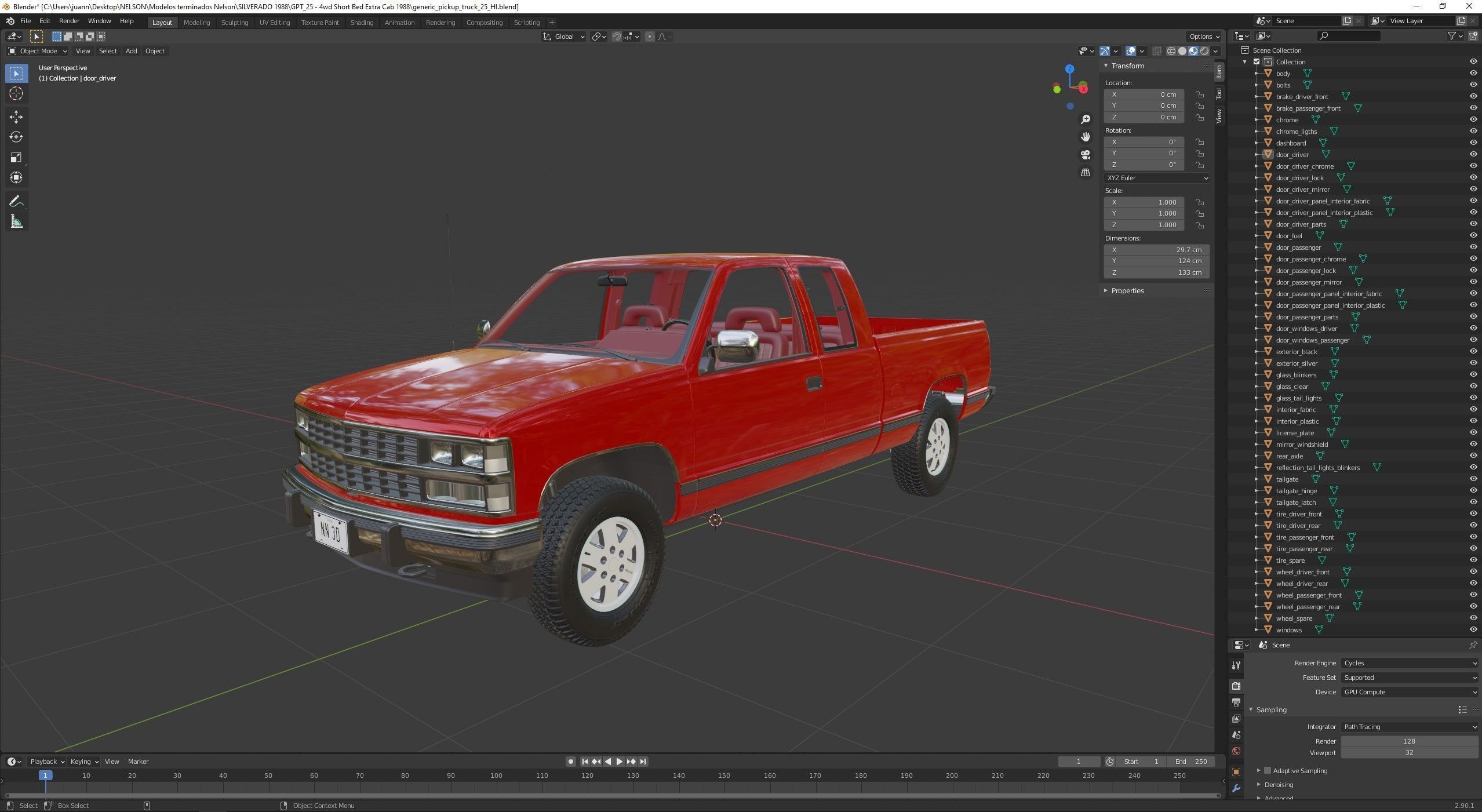Choose the Select Box tool
The height and width of the screenshot is (812, 1482).
tap(16, 73)
